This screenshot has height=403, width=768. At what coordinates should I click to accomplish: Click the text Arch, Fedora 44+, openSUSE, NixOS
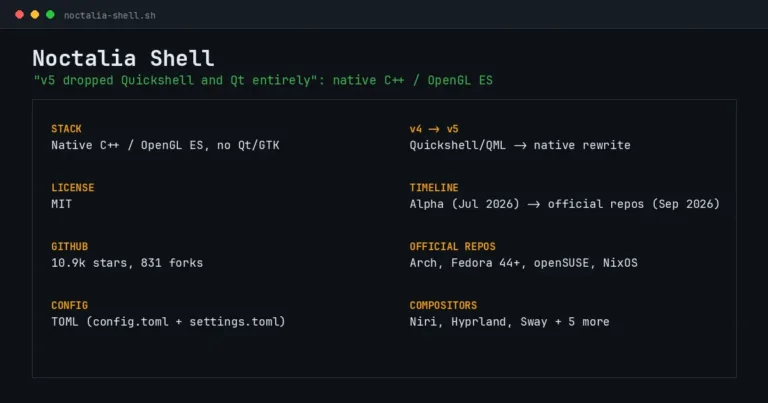tap(524, 263)
